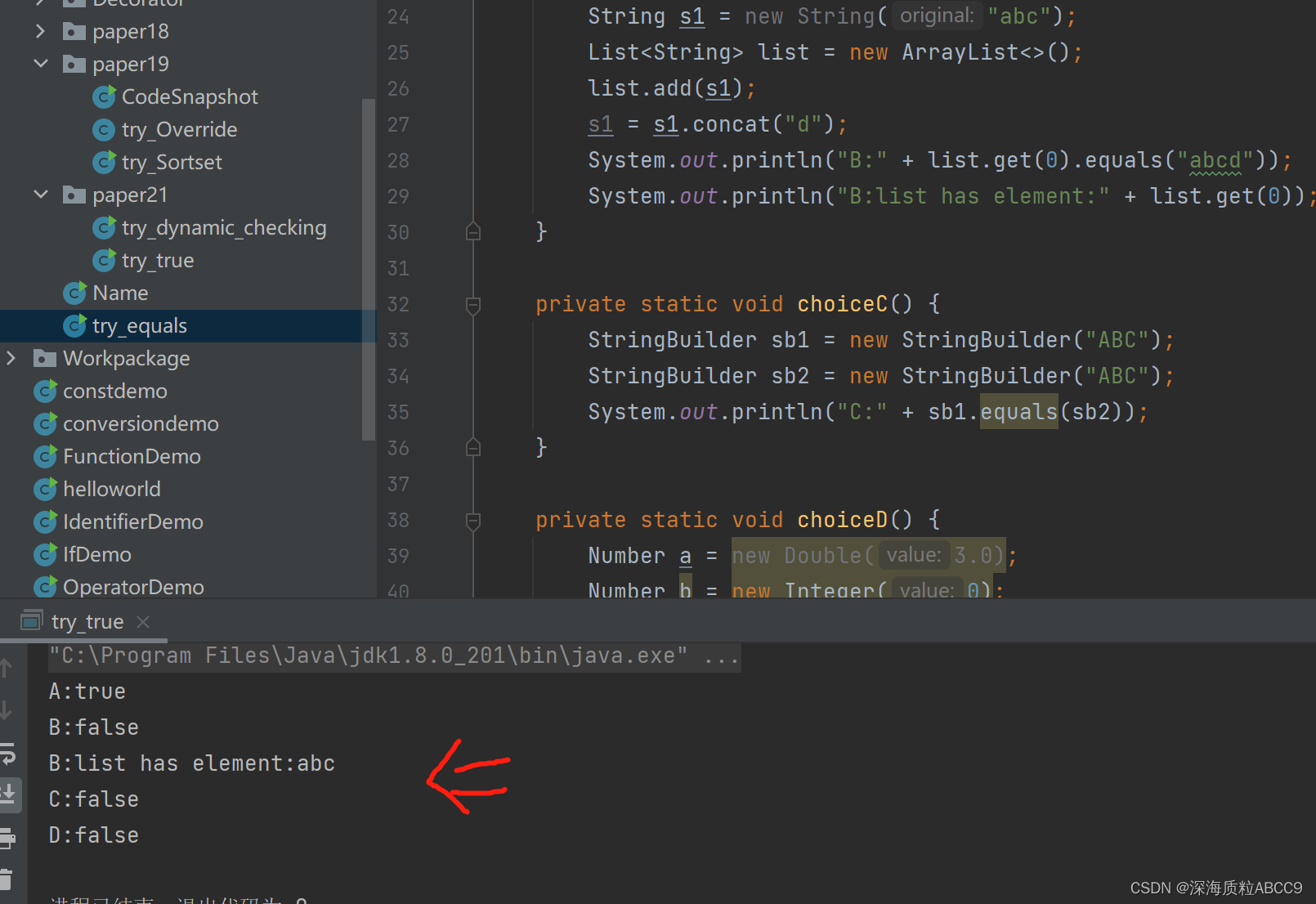Viewport: 1316px width, 904px height.
Task: Click the Name class icon
Action: pyautogui.click(x=74, y=293)
